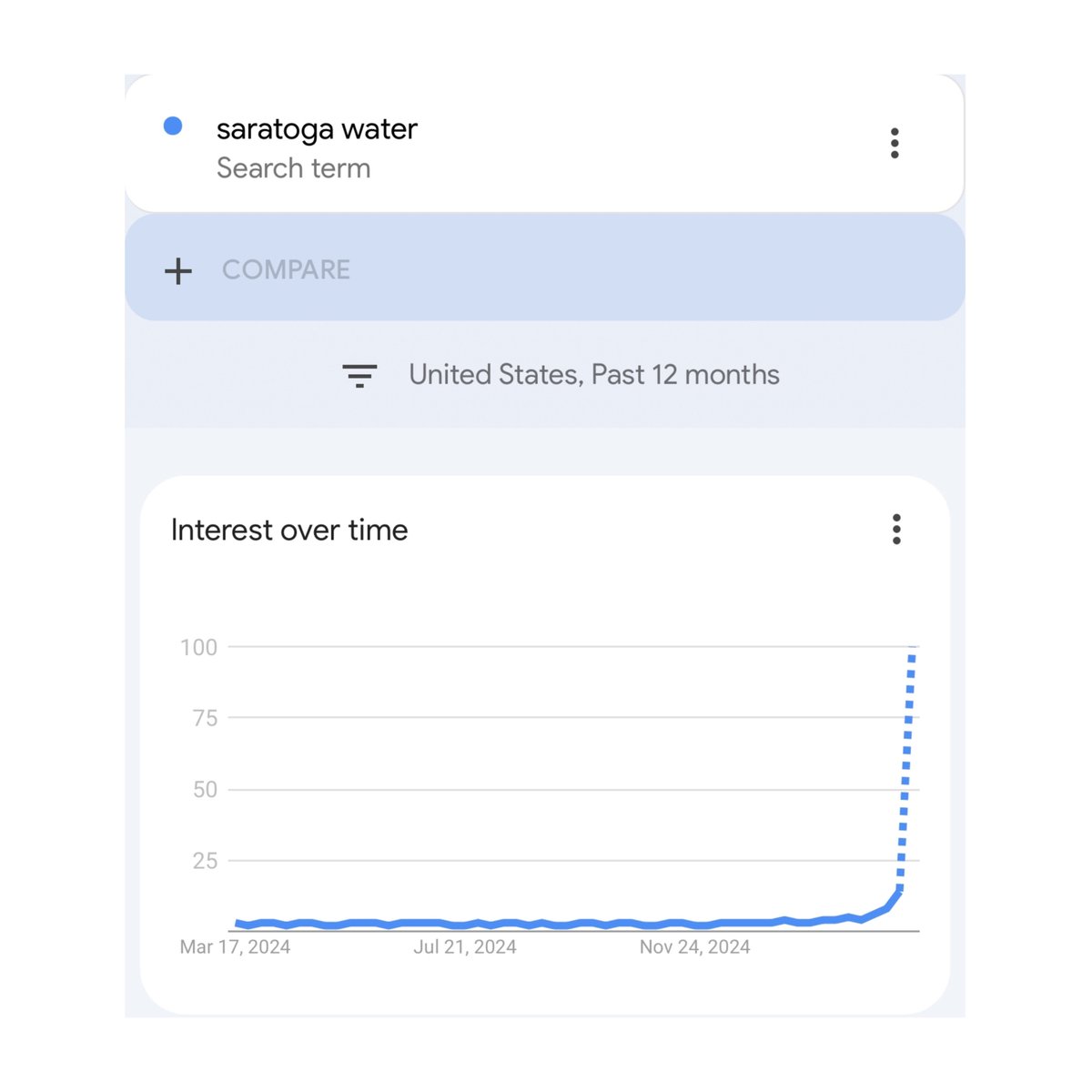
Task: Click the 50 value on the y-axis
Action: click(205, 790)
